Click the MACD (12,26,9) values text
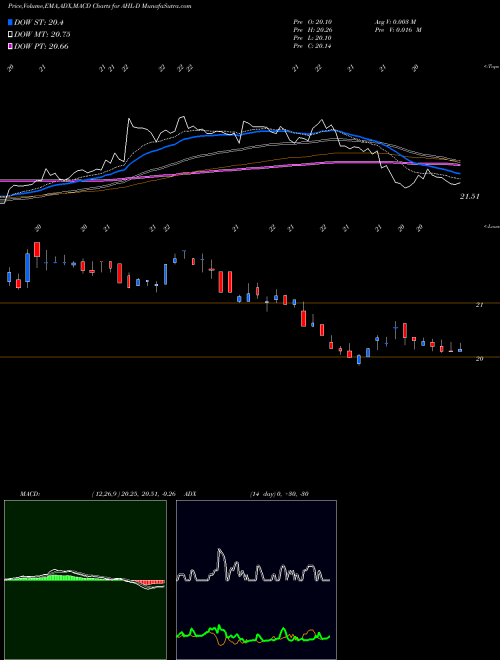 click(133, 494)
